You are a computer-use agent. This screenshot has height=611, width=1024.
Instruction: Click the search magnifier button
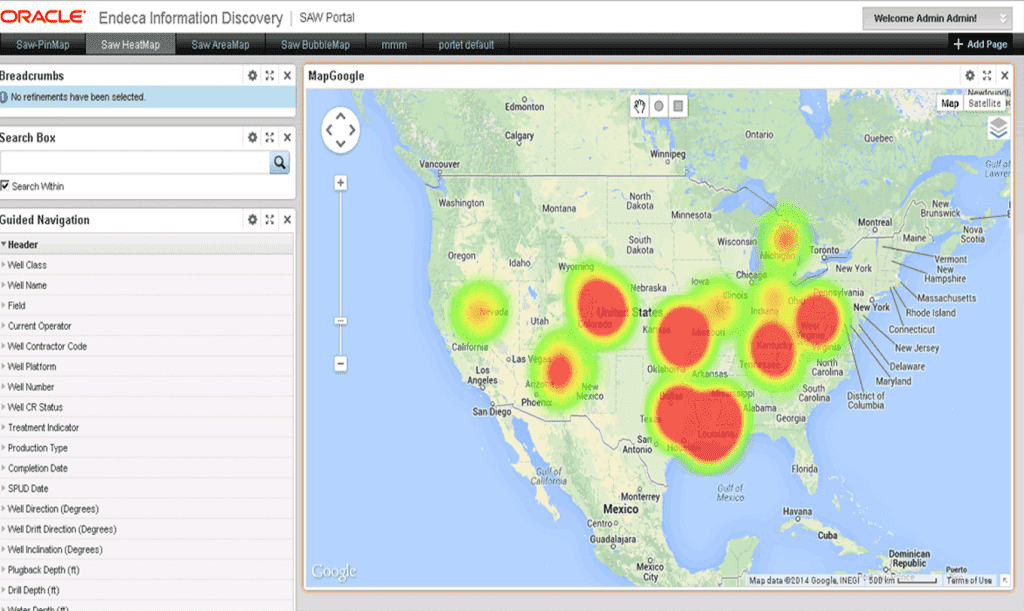[280, 163]
